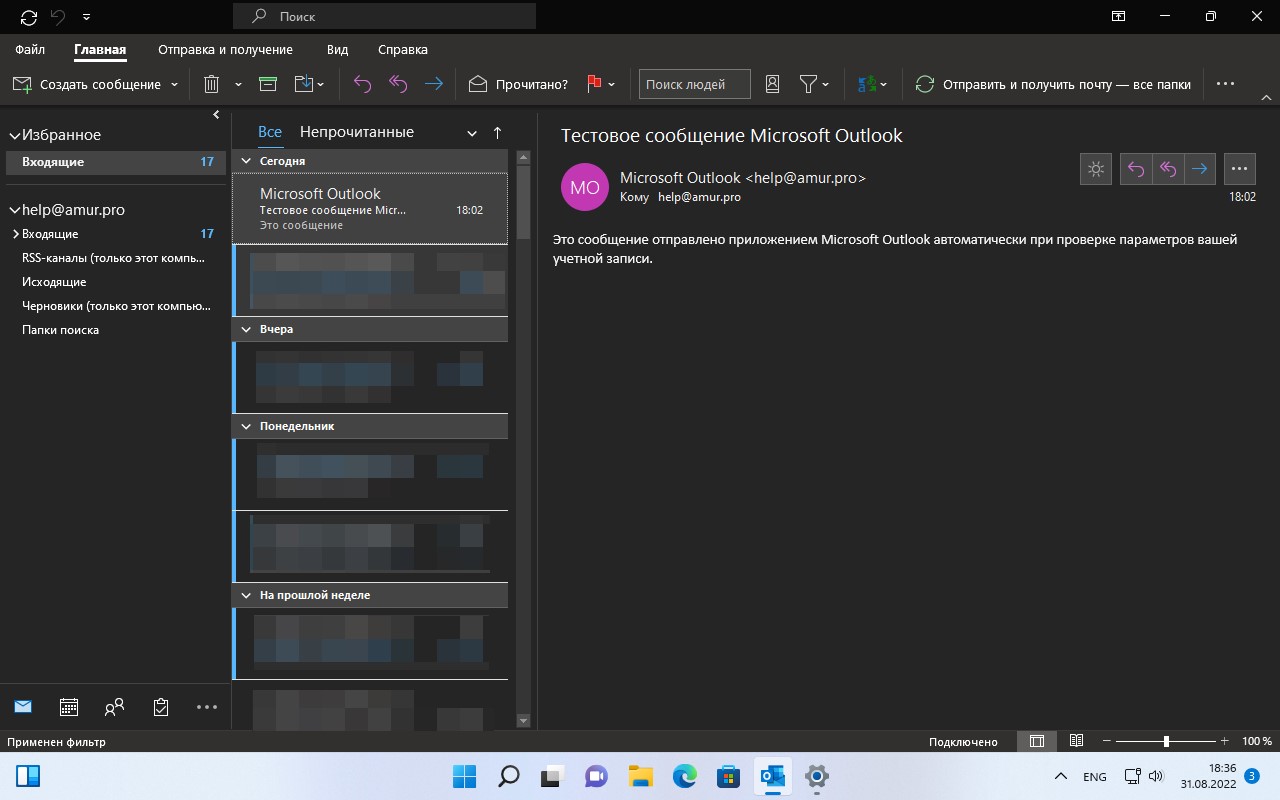The image size is (1280, 800).
Task: Click the MO sender avatar
Action: [585, 187]
